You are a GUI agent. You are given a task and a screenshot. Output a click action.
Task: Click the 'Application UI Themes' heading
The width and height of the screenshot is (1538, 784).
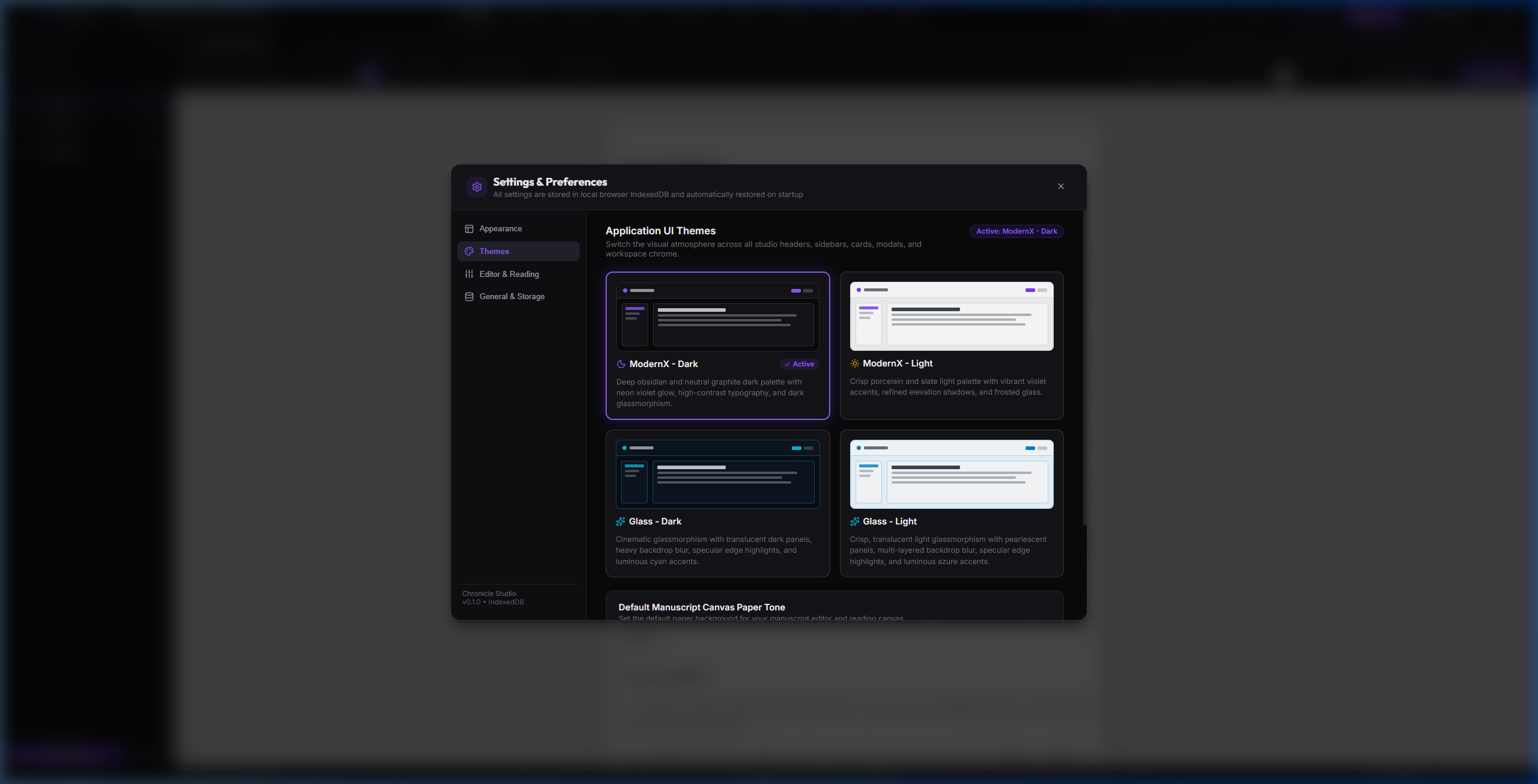pyautogui.click(x=660, y=231)
